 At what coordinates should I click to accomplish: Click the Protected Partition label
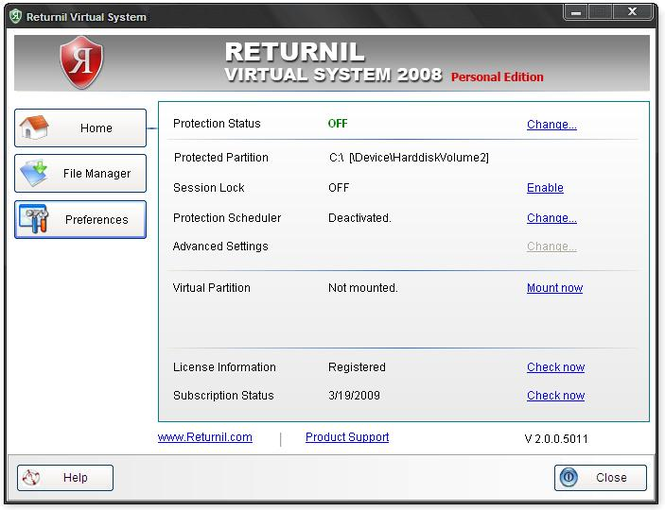pos(221,158)
